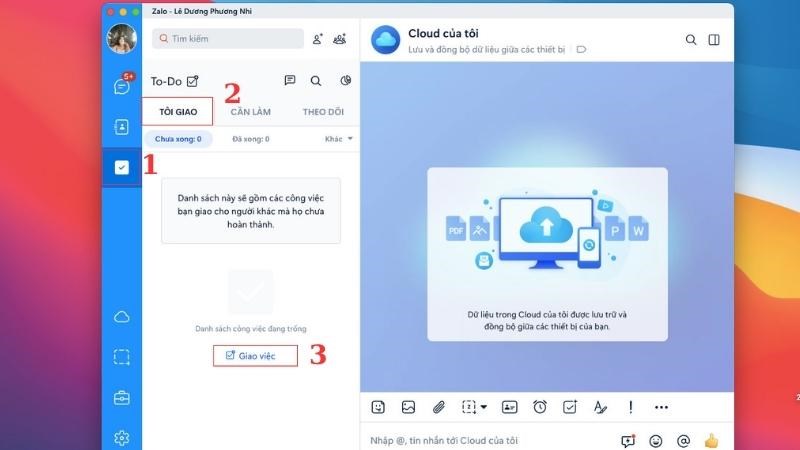Click the screenshot capture icon in sidebar

[121, 357]
